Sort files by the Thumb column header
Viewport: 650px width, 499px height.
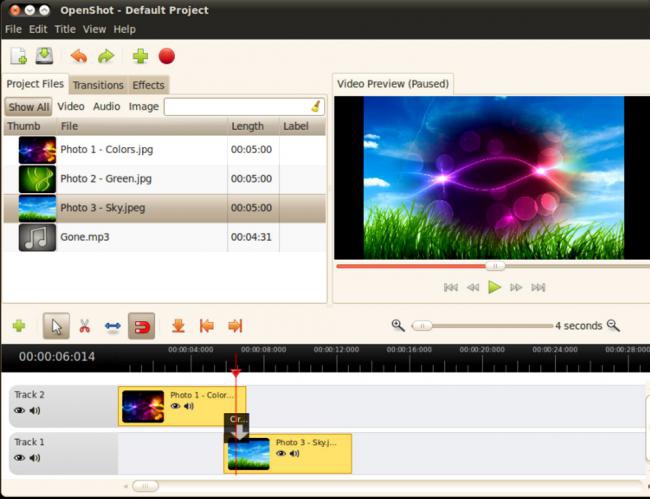pyautogui.click(x=30, y=126)
